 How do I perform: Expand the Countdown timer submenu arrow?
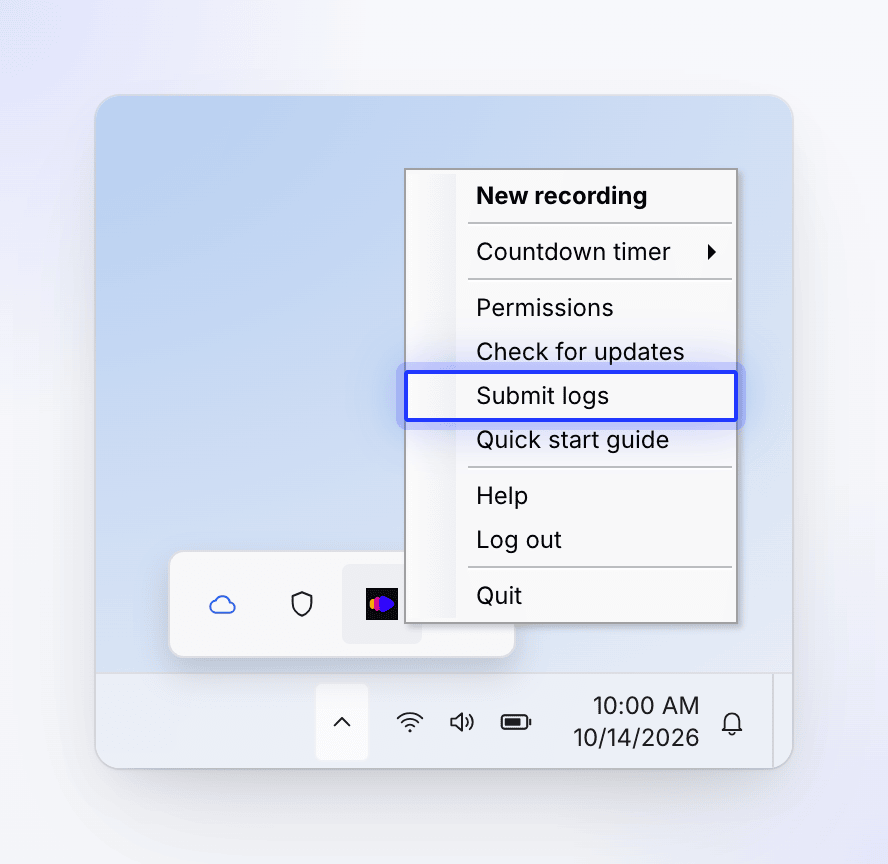712,251
